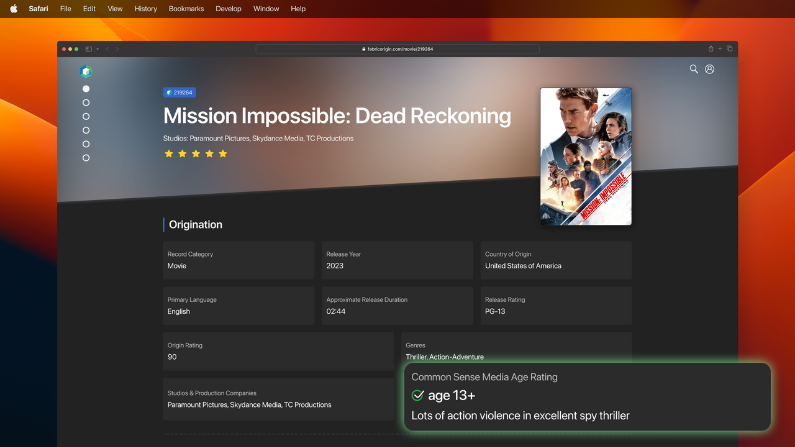Click the Record Category value Movie
This screenshot has width=795, height=447.
coord(177,266)
